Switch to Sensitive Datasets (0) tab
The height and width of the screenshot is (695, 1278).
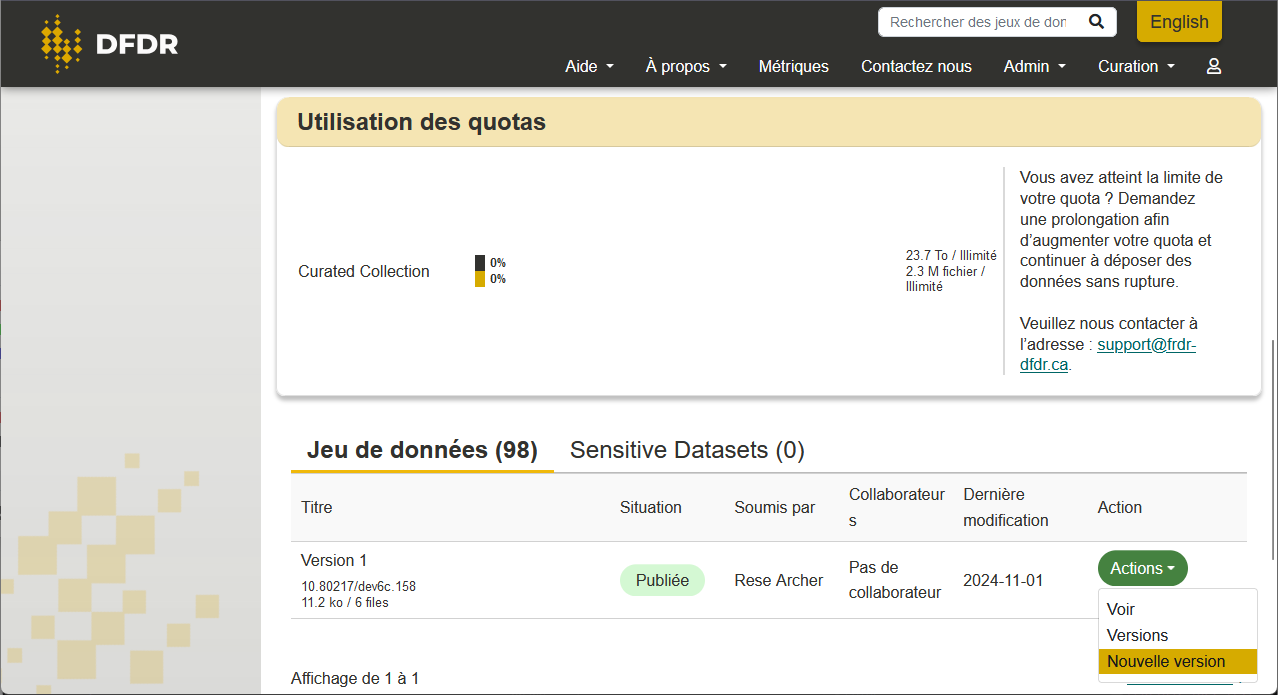(687, 450)
